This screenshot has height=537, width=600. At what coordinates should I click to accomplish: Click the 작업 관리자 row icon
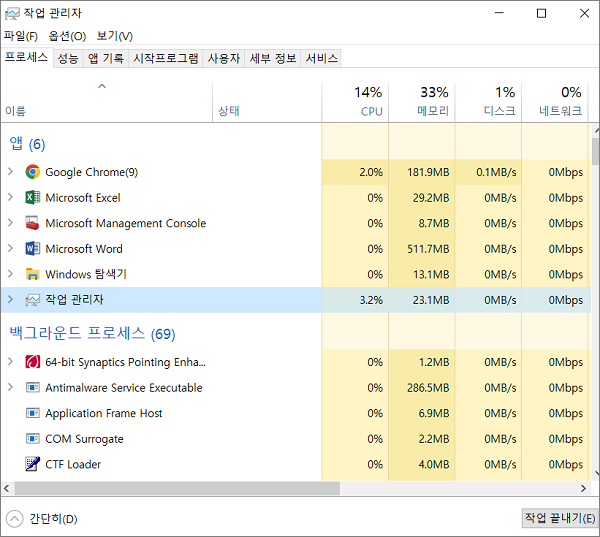click(x=33, y=300)
